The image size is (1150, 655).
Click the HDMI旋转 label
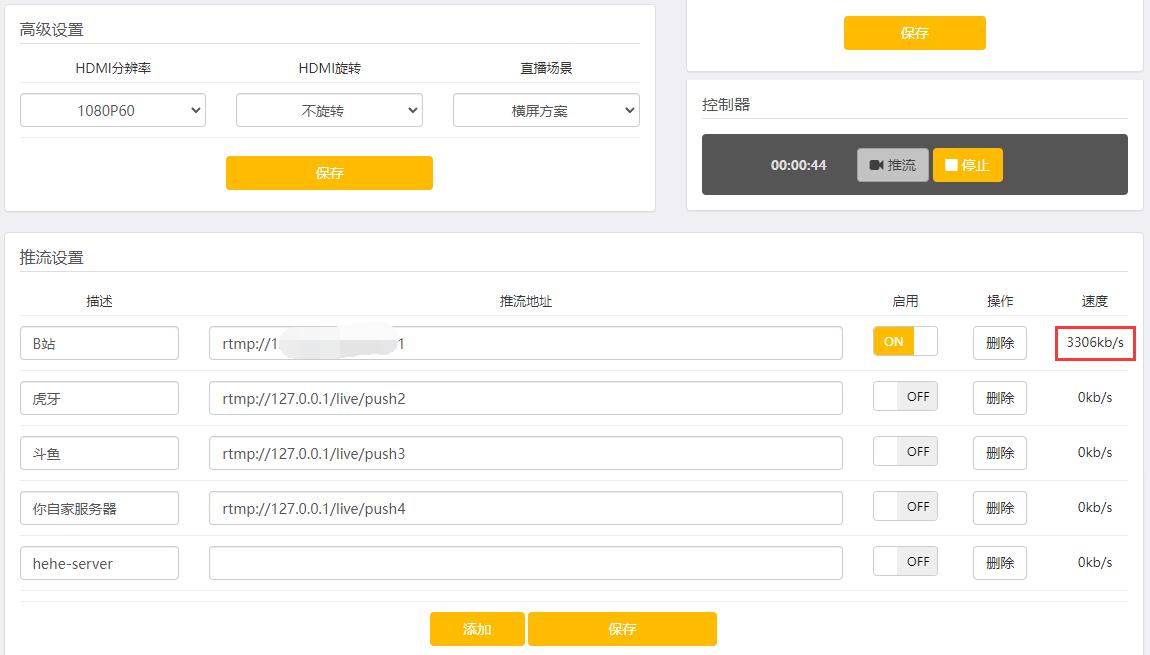329,68
